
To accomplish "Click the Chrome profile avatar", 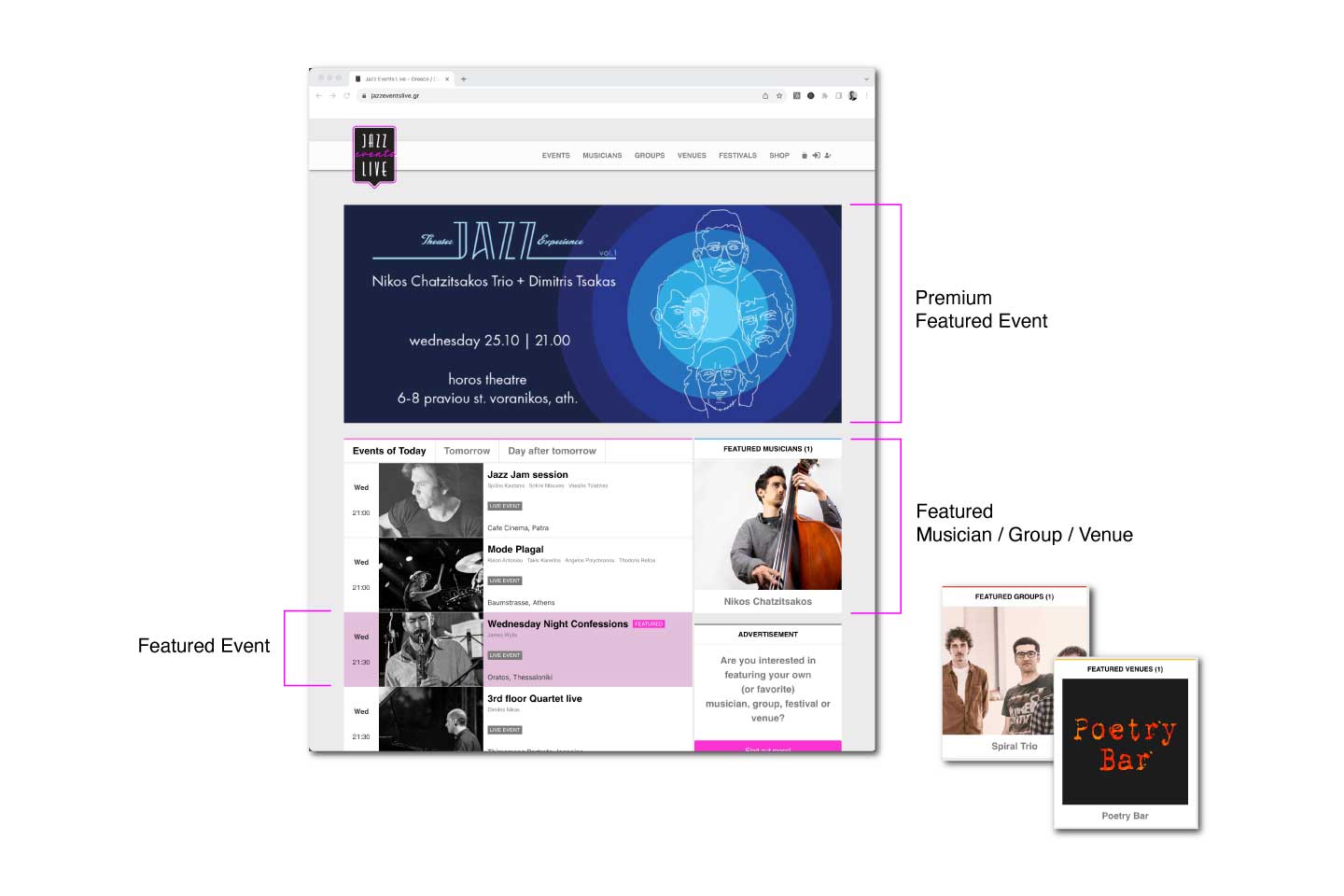I will click(852, 95).
